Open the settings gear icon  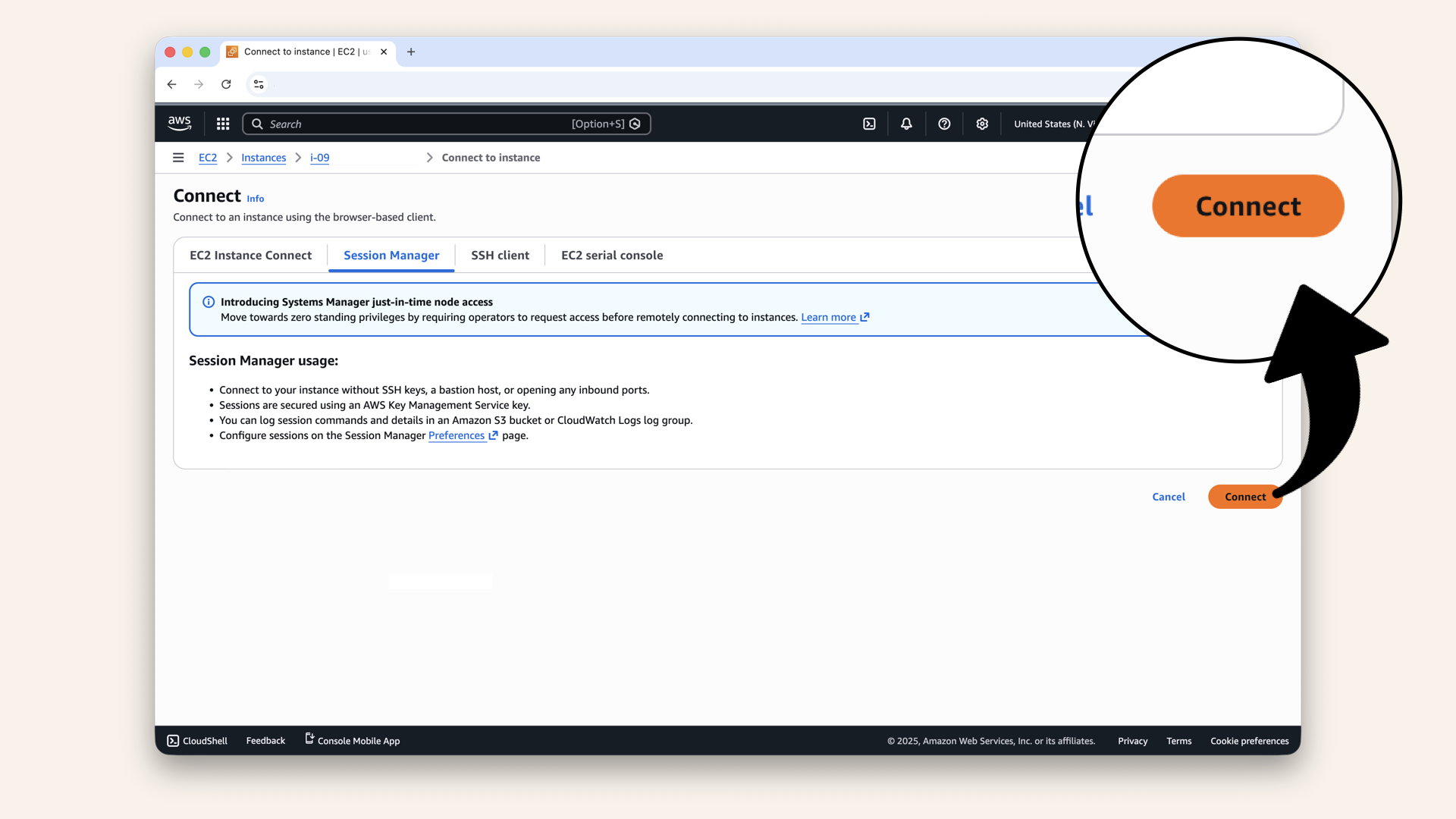pos(982,124)
